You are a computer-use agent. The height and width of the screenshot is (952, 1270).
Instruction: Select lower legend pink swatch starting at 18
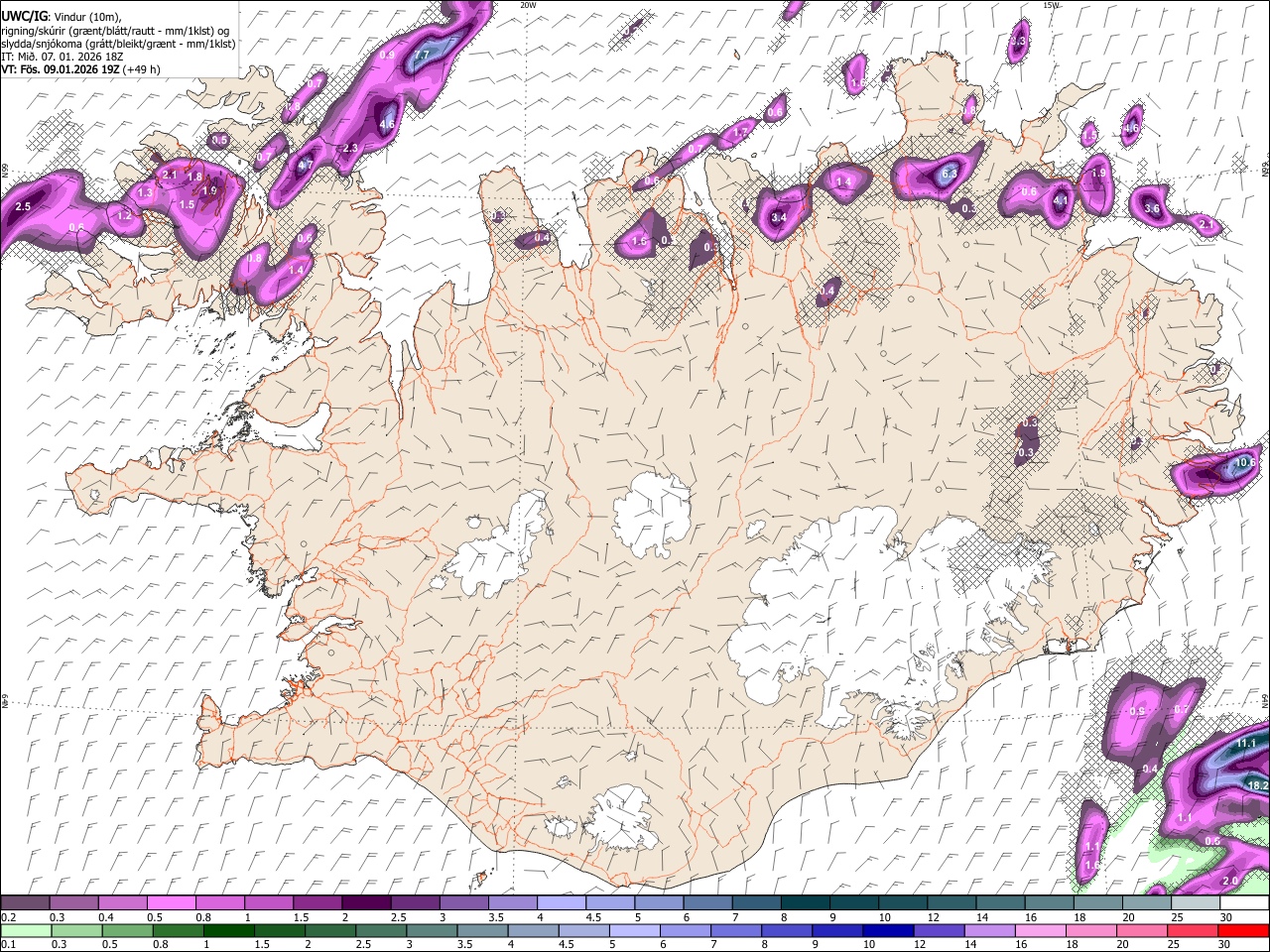pos(1091,930)
